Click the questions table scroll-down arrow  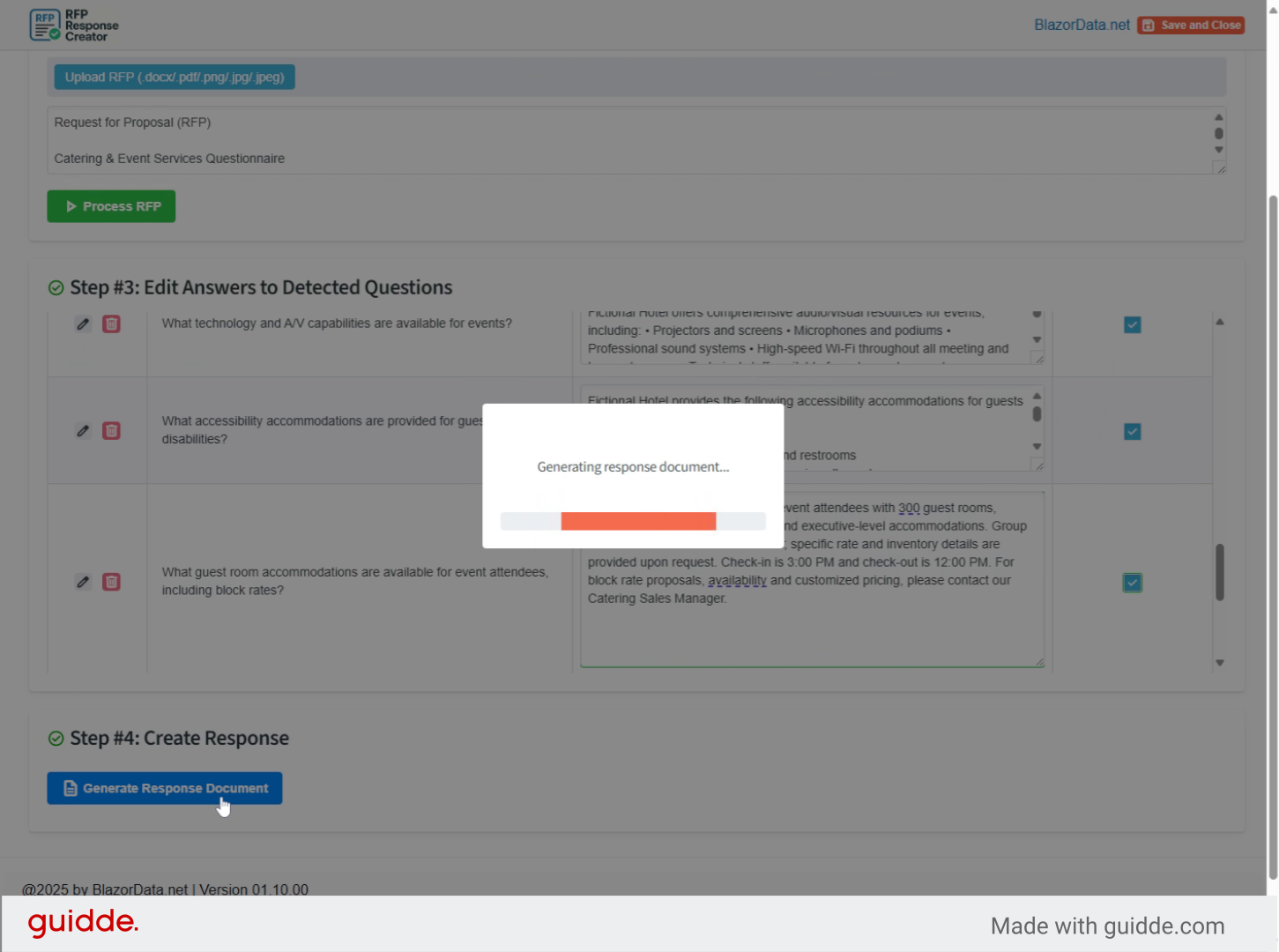click(1220, 663)
